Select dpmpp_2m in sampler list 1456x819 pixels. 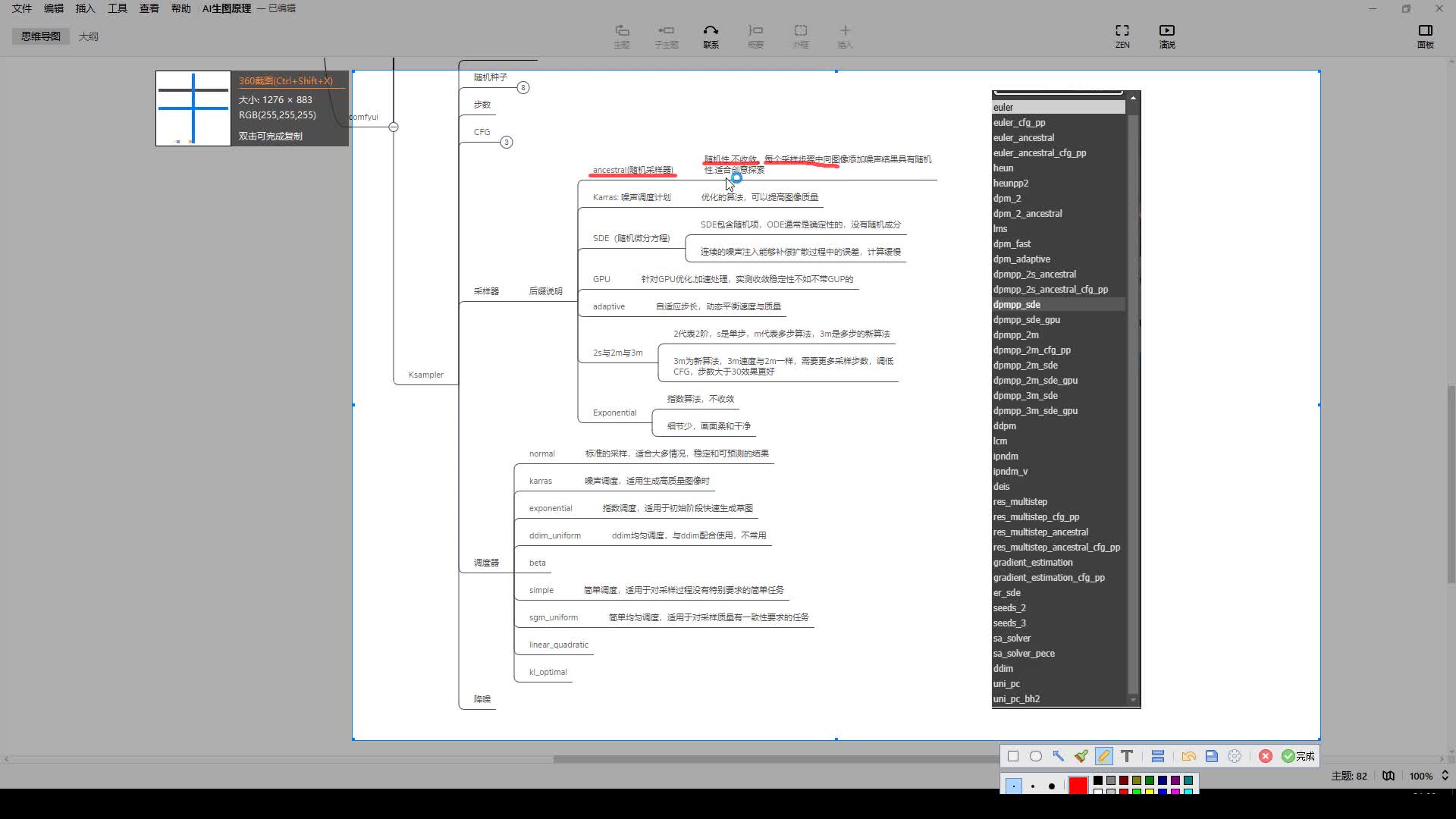1016,334
